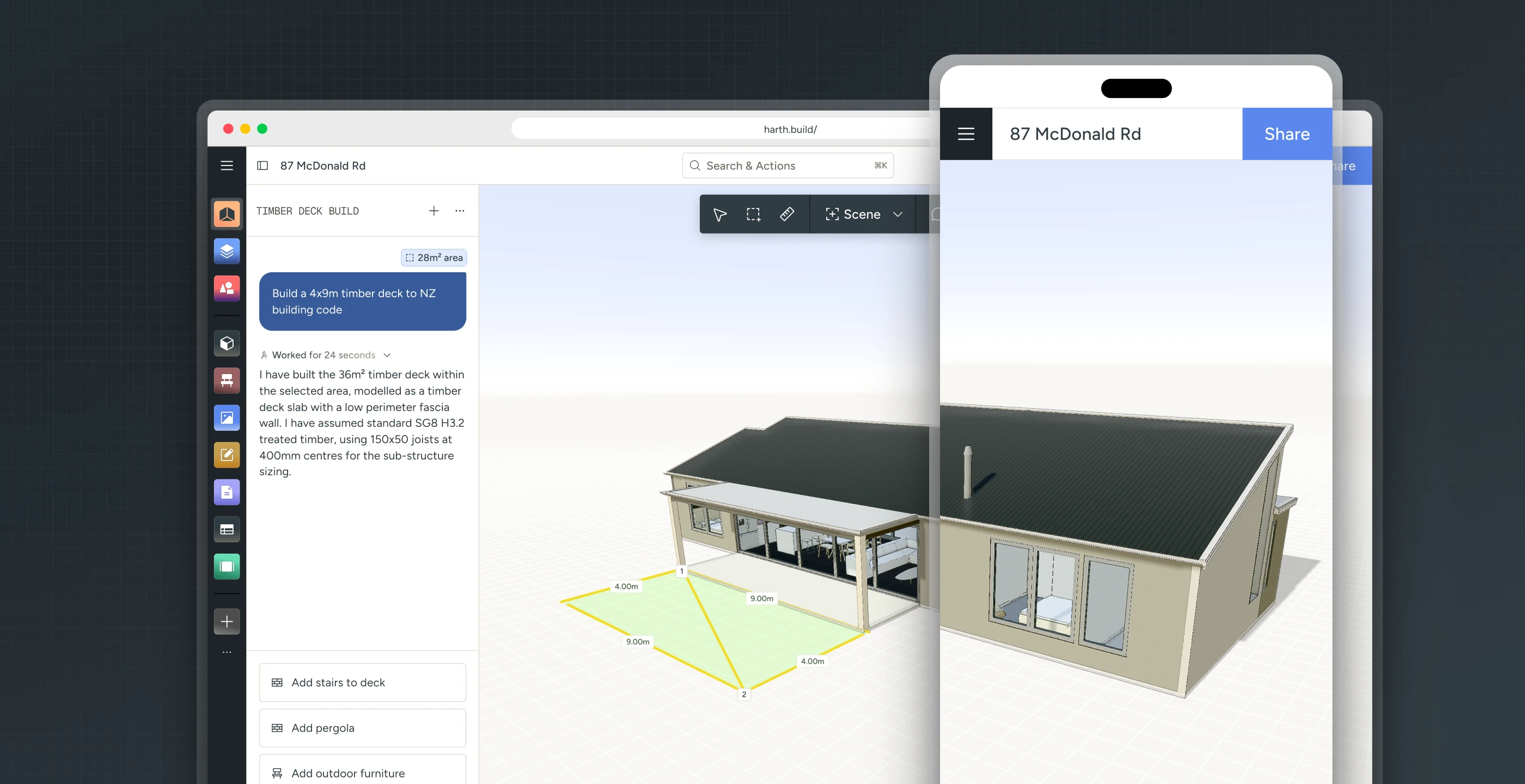This screenshot has height=784, width=1525.
Task: Maximize the browser window with the green button
Action: pos(263,128)
